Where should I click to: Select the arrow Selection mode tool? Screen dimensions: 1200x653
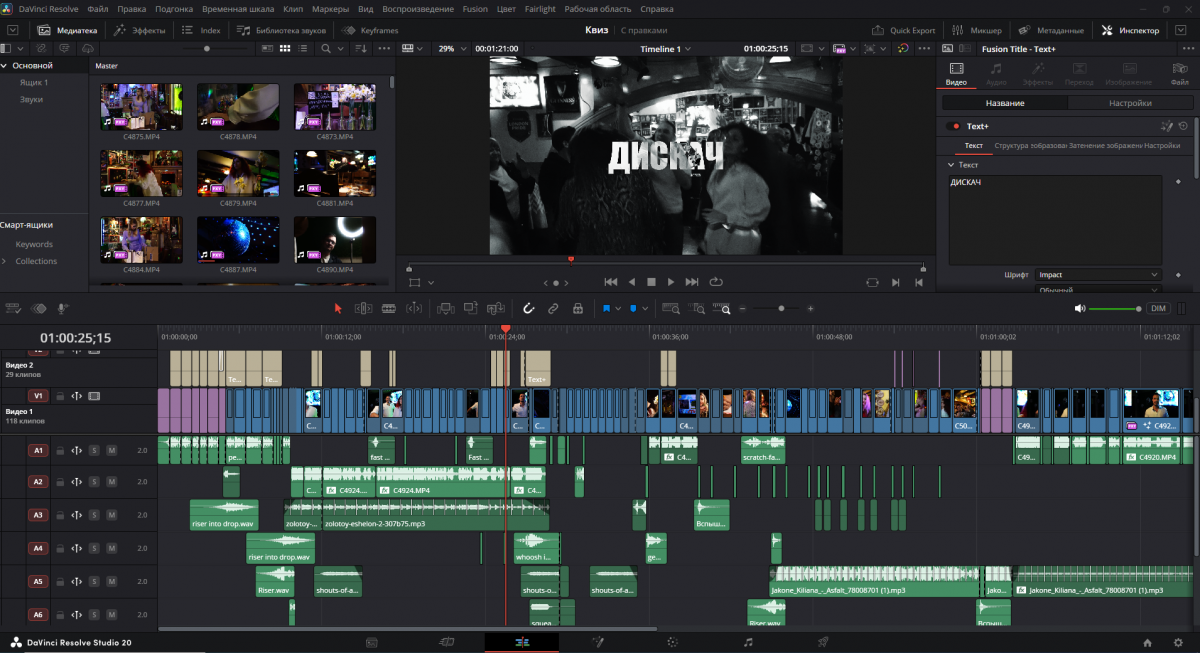click(x=338, y=309)
